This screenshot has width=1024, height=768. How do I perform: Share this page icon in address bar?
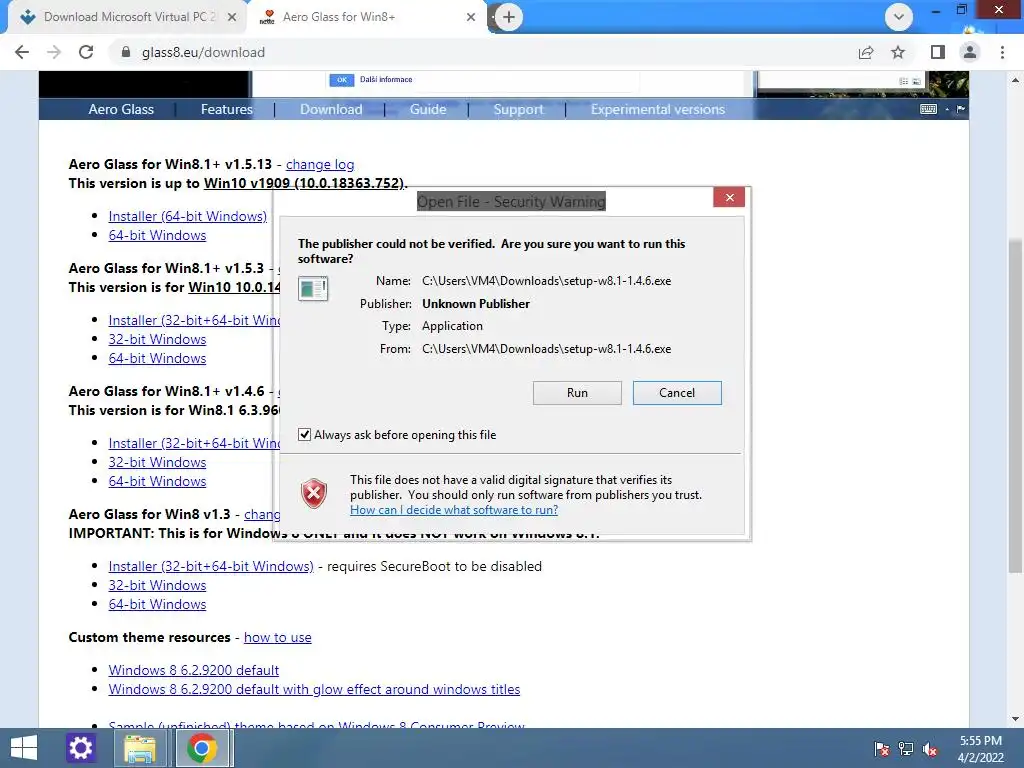(866, 52)
